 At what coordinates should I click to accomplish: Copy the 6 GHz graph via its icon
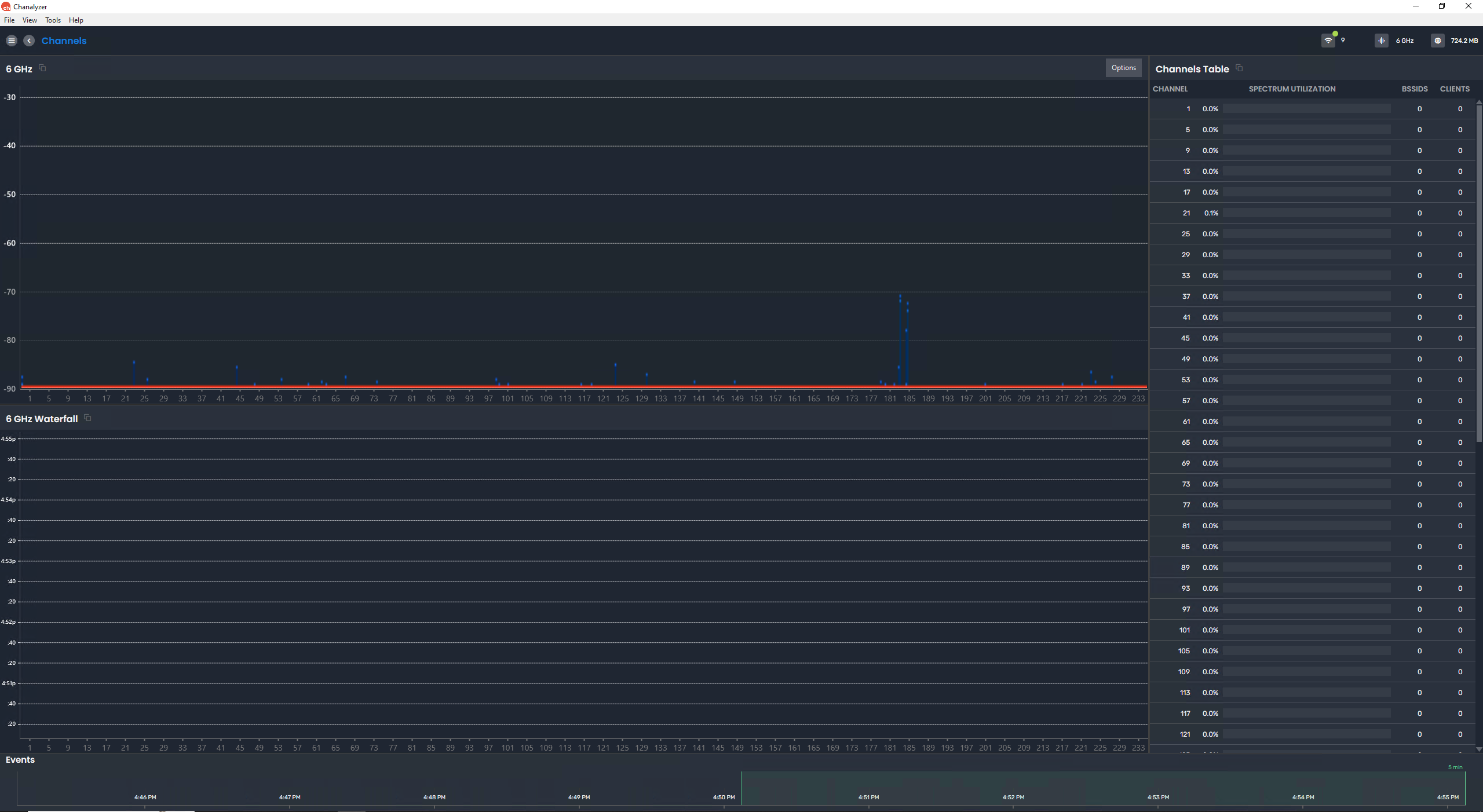tap(42, 68)
